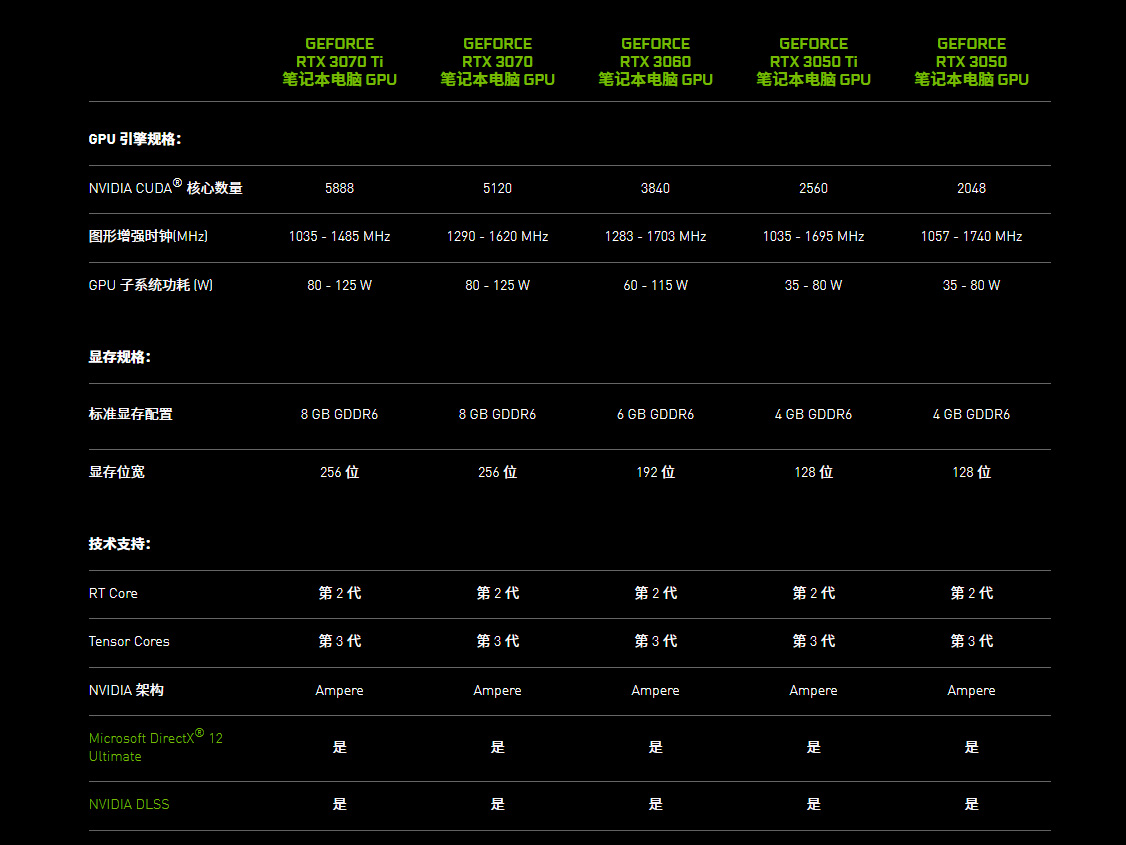Screen dimensions: 1126x845
Task: Select the GeForce RTX 3070 Ti column header
Action: click(x=340, y=62)
